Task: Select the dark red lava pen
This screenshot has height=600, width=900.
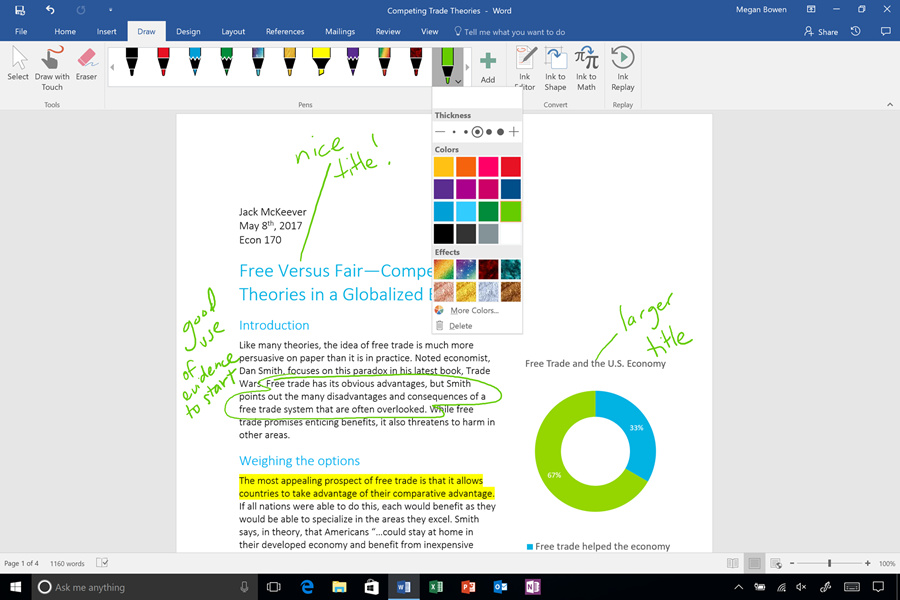Action: click(416, 62)
